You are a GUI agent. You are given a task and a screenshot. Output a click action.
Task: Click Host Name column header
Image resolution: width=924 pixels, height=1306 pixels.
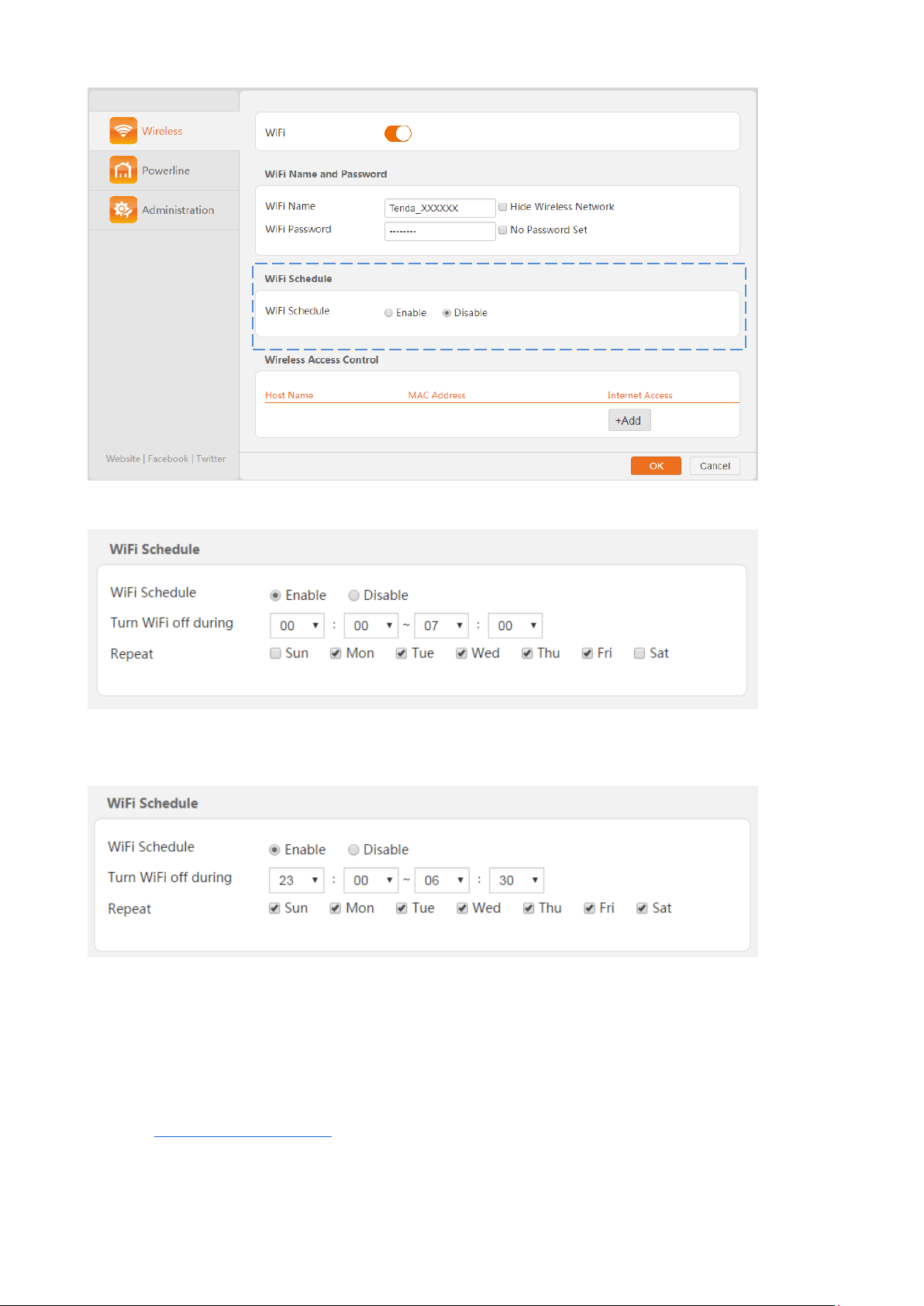pyautogui.click(x=289, y=395)
